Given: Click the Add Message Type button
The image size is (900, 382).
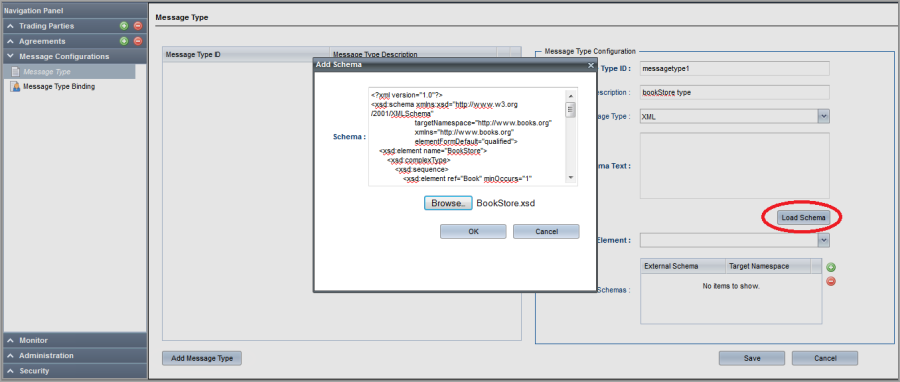Looking at the screenshot, I should click(x=202, y=358).
